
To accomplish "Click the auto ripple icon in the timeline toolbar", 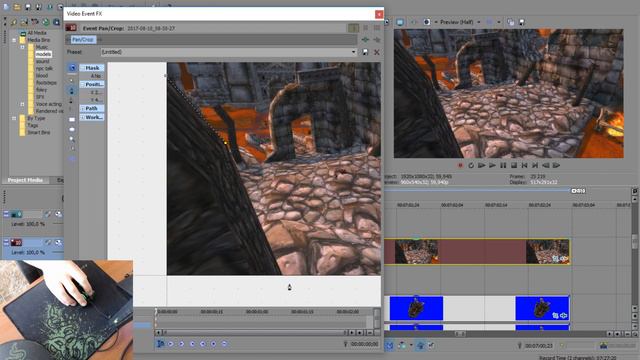I will coord(402,346).
